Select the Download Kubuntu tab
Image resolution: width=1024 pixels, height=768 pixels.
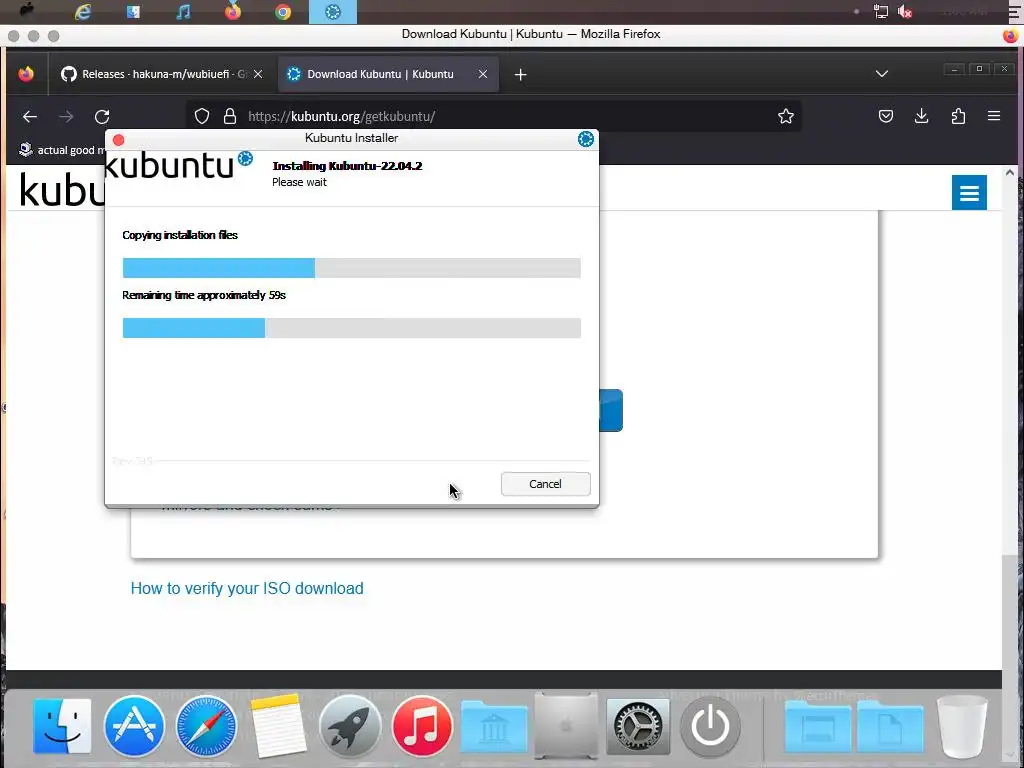(380, 74)
